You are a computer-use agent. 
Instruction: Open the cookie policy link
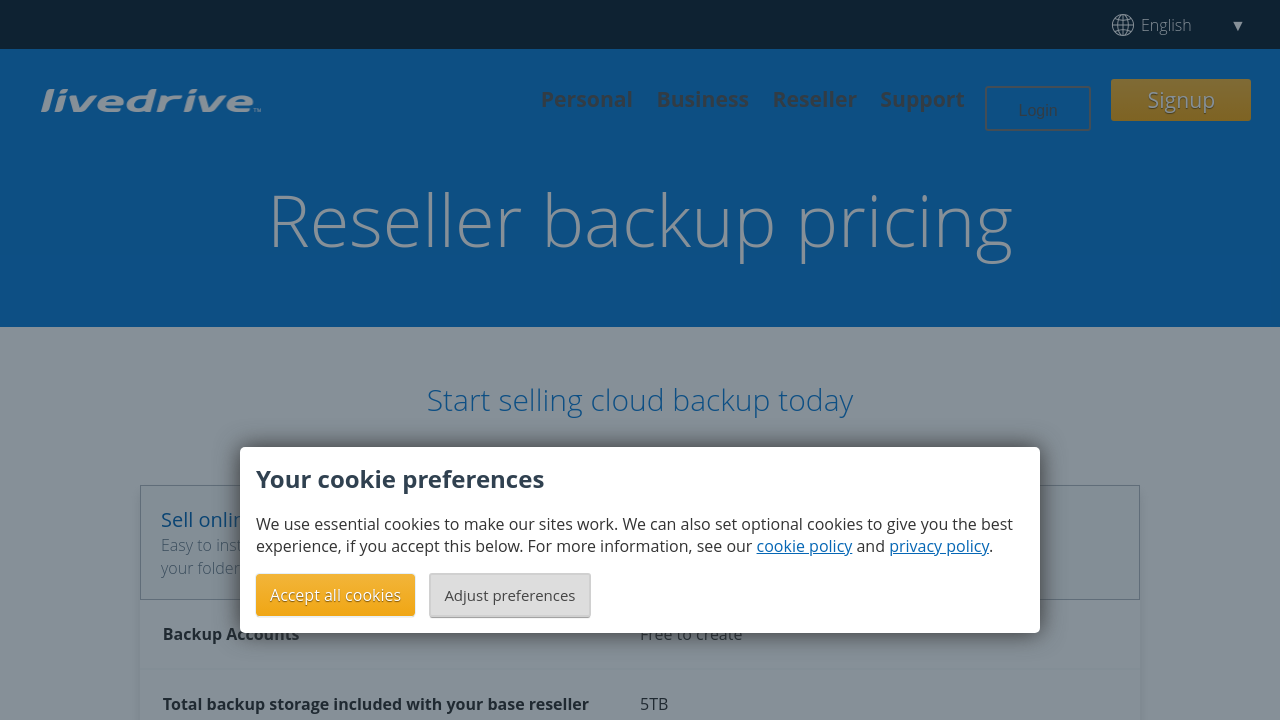[804, 546]
